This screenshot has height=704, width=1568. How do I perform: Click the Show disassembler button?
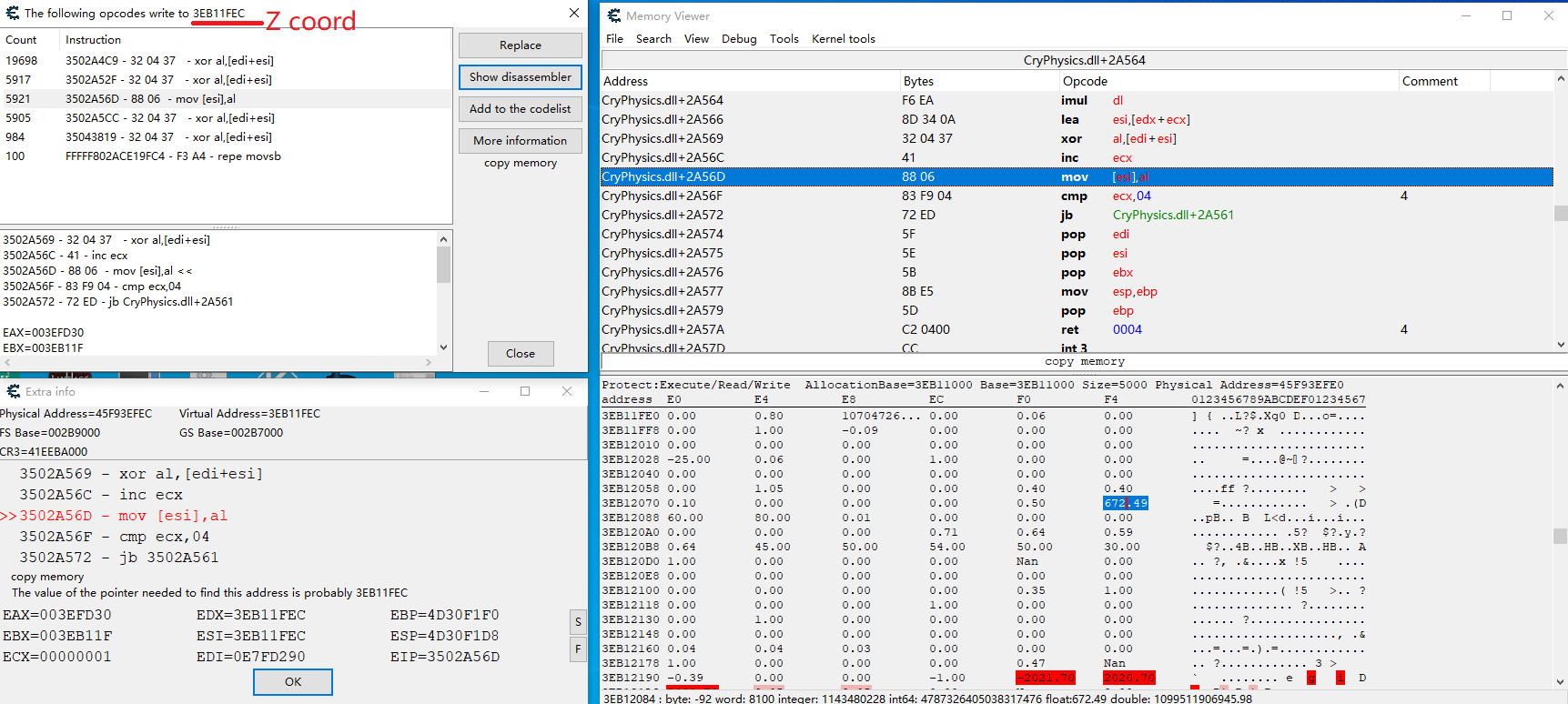point(520,77)
